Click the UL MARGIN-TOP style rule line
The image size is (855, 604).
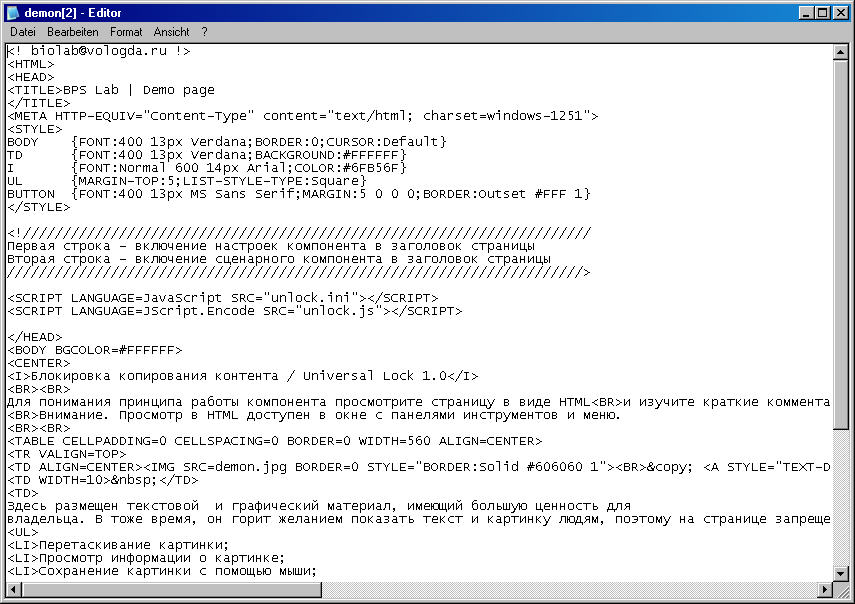point(187,181)
